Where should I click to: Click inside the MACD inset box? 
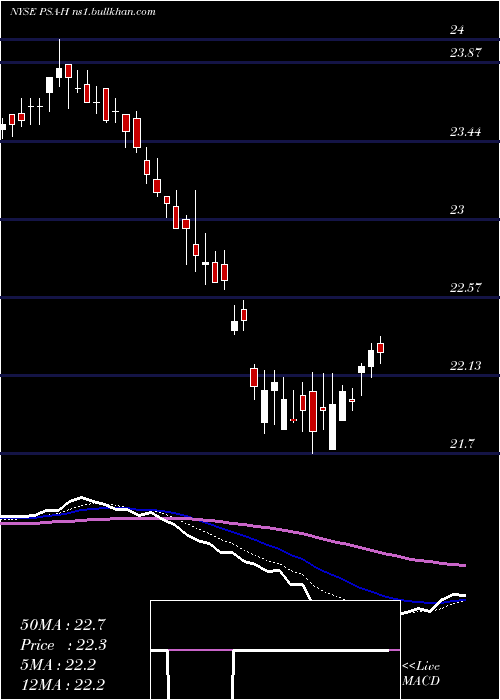275,650
